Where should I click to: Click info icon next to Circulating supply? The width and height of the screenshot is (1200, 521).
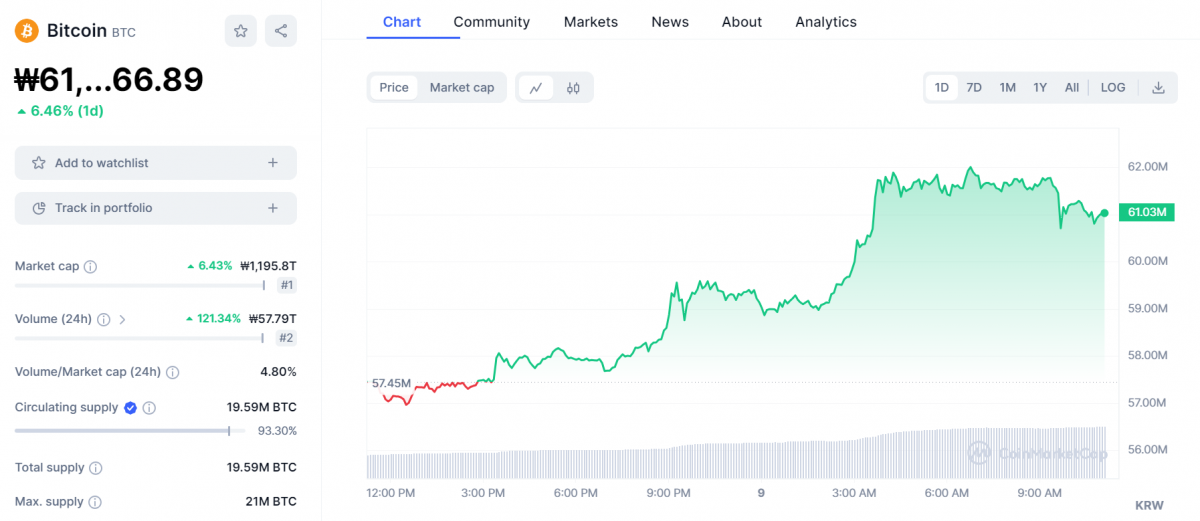point(150,408)
